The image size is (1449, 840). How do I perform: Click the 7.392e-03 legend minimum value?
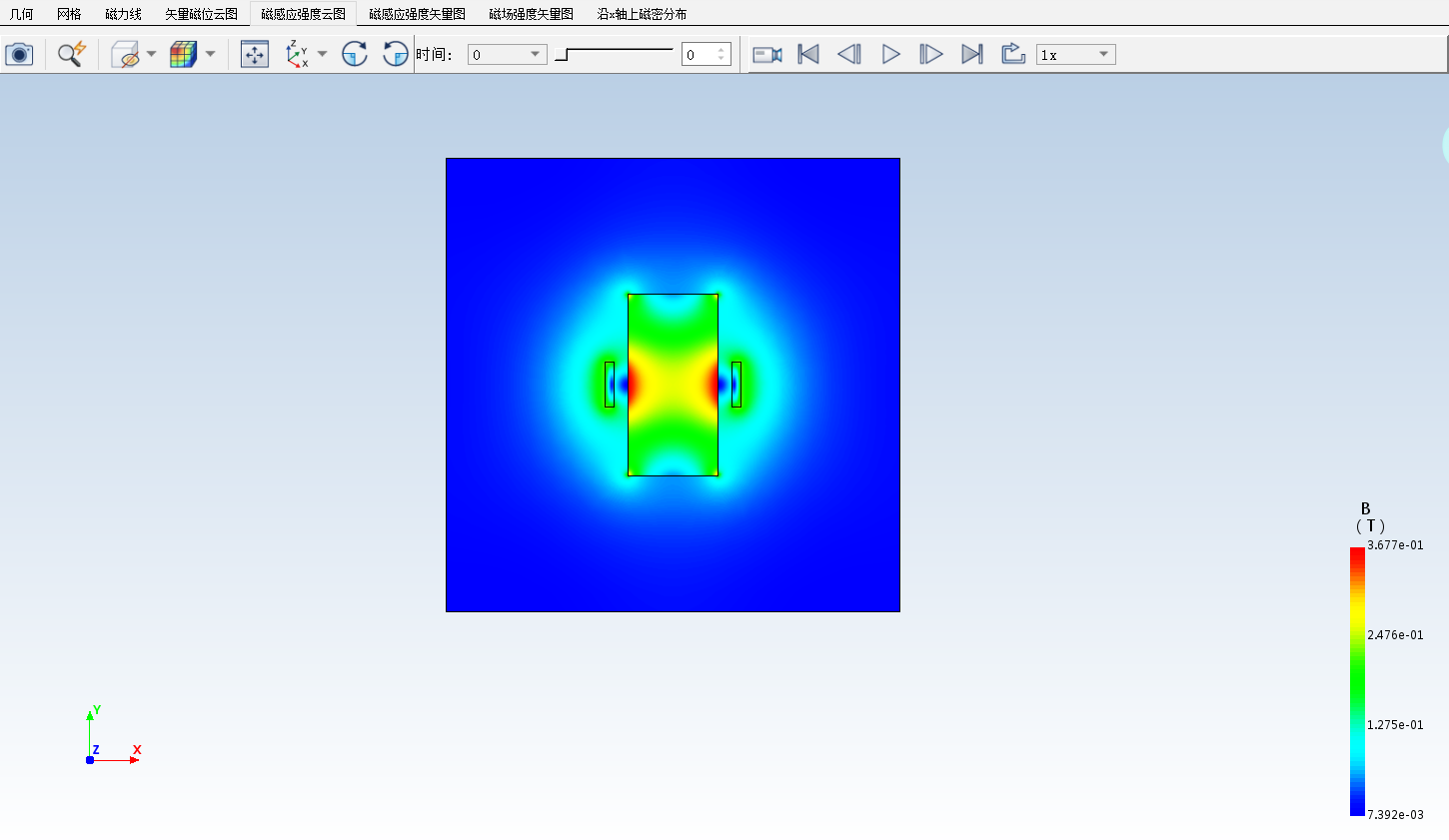[1395, 815]
